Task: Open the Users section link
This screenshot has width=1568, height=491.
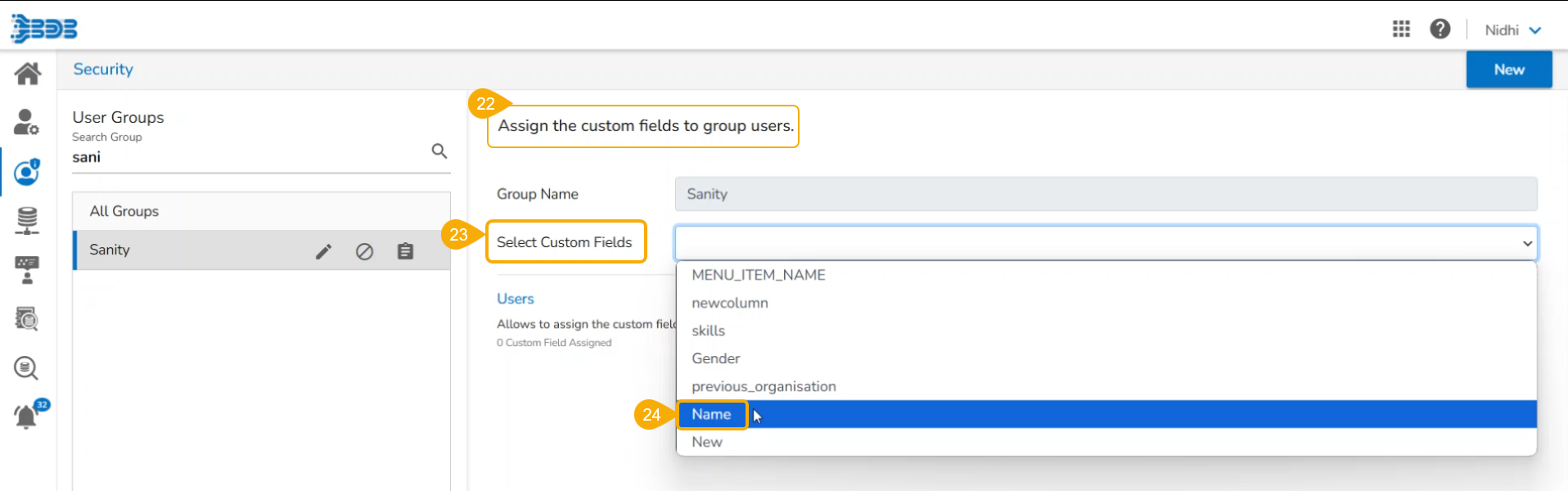Action: [515, 300]
